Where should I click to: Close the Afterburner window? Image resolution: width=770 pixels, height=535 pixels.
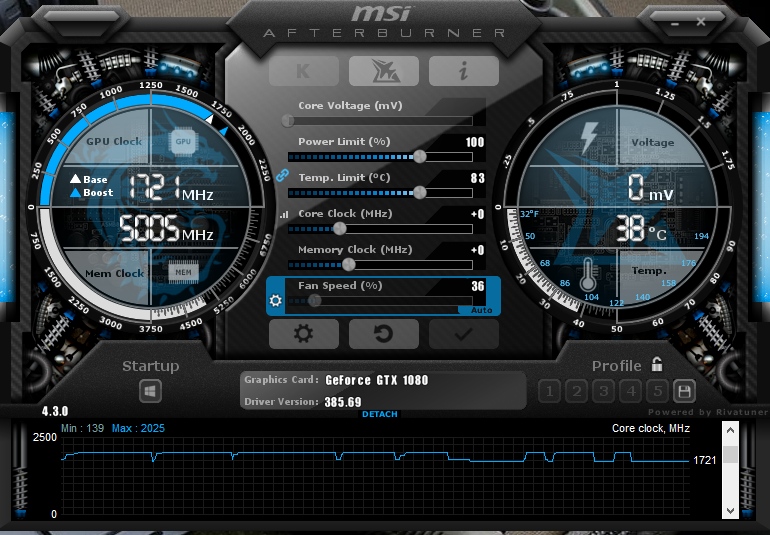pyautogui.click(x=701, y=22)
